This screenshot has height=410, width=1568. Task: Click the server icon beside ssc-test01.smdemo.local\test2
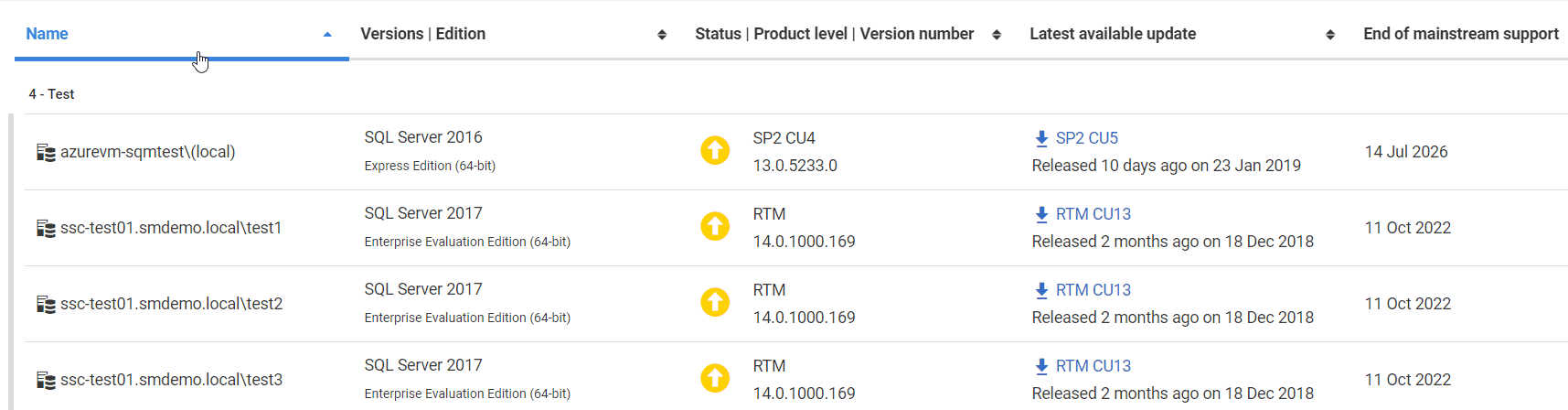(x=46, y=304)
